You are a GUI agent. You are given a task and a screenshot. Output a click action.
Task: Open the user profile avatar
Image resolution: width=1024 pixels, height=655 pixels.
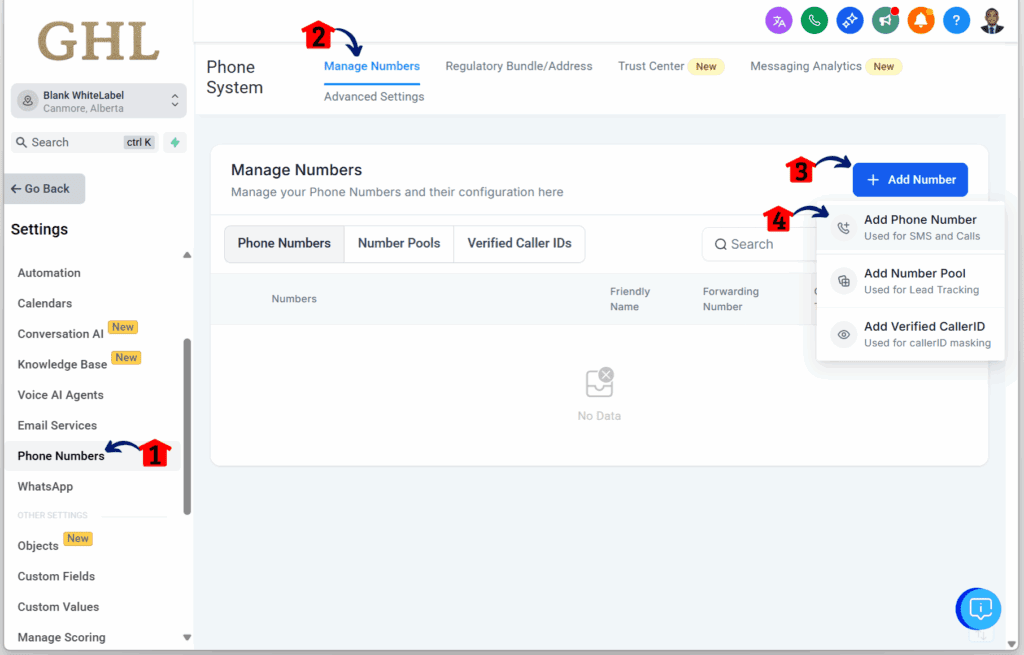coord(992,21)
